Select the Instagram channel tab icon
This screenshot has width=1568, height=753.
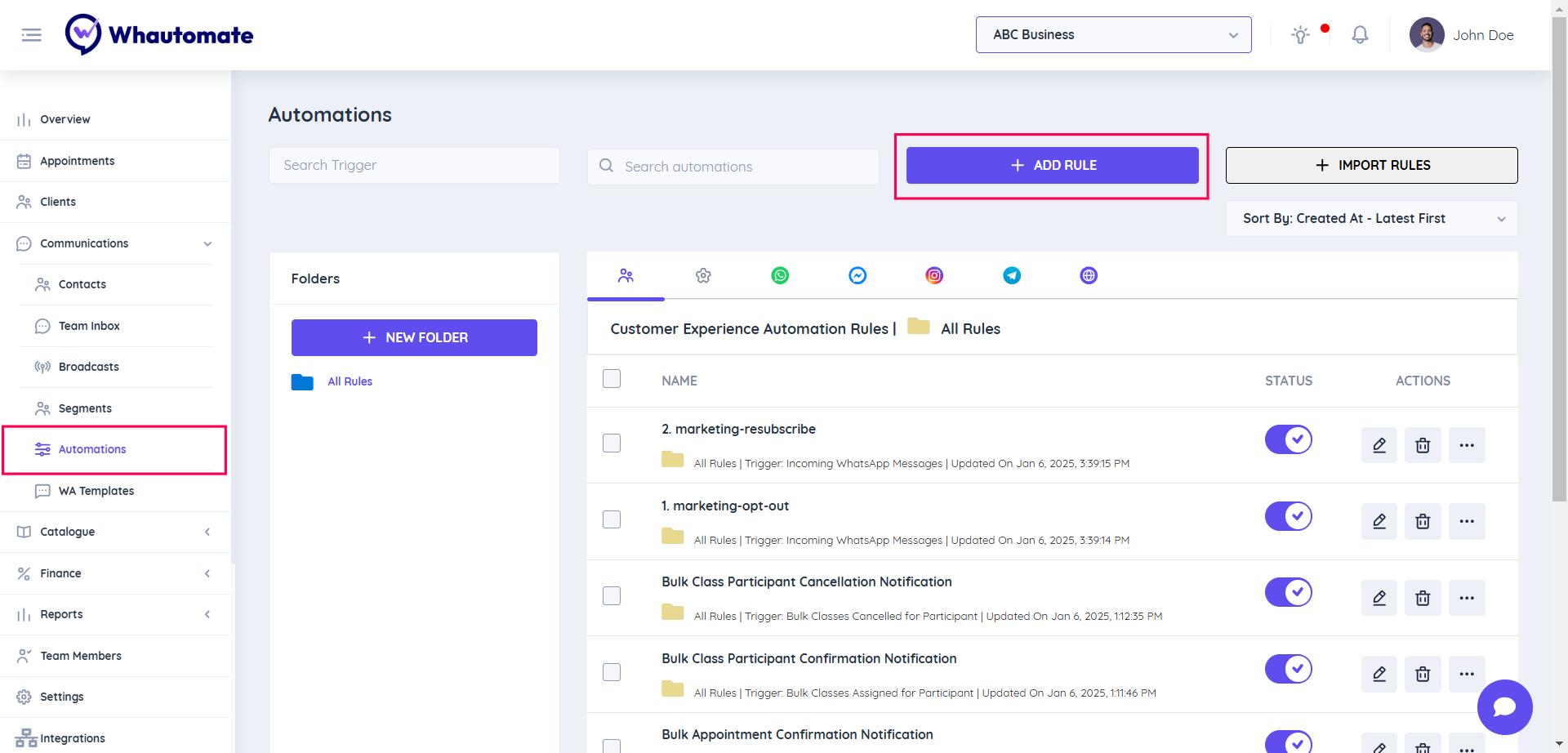click(934, 276)
